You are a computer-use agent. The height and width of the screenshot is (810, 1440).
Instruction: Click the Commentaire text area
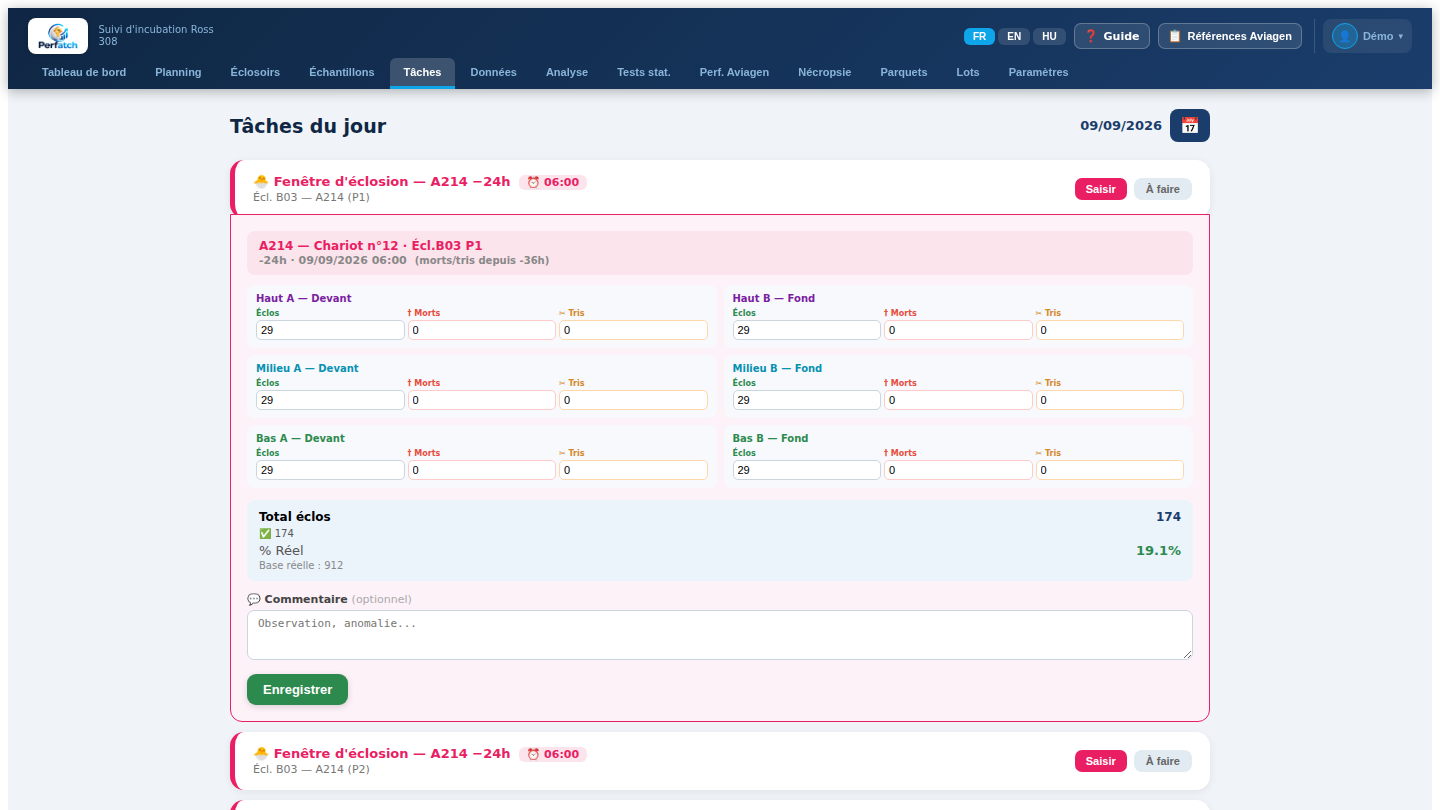tap(720, 635)
